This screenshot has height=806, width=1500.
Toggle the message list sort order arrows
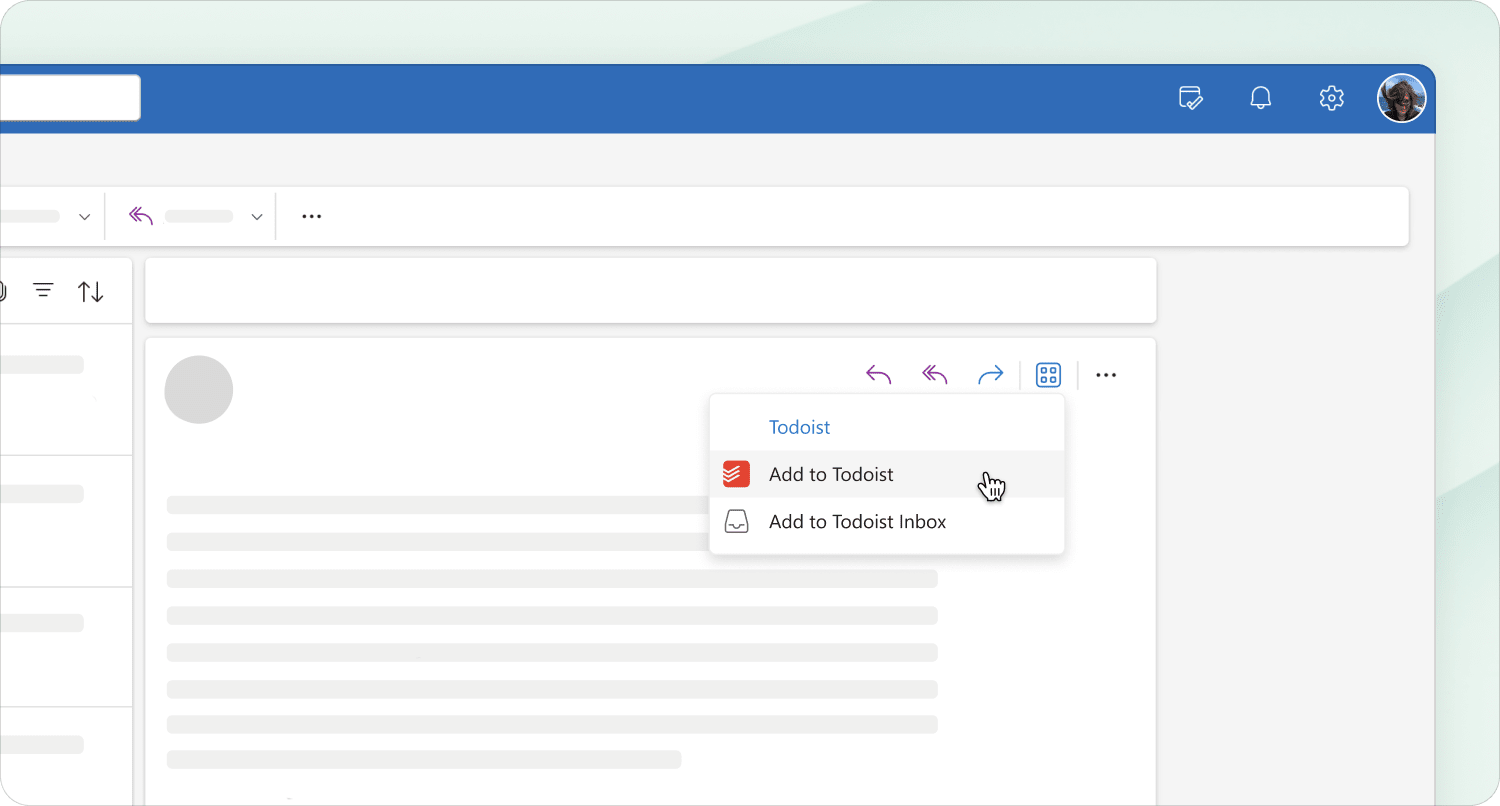pyautogui.click(x=91, y=292)
